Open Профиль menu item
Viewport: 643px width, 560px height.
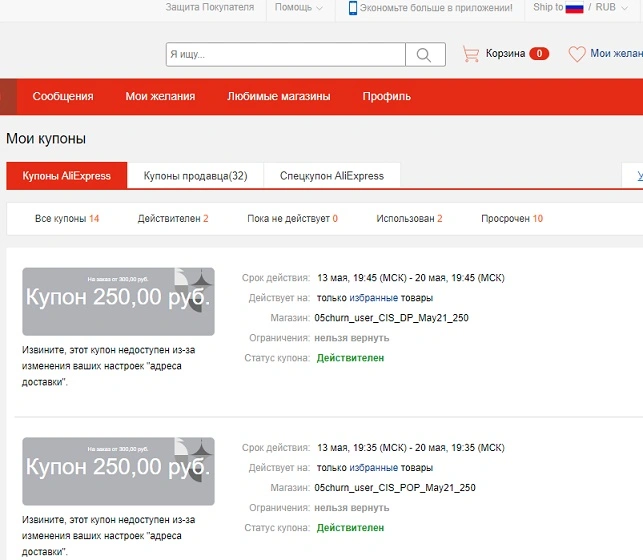[387, 96]
